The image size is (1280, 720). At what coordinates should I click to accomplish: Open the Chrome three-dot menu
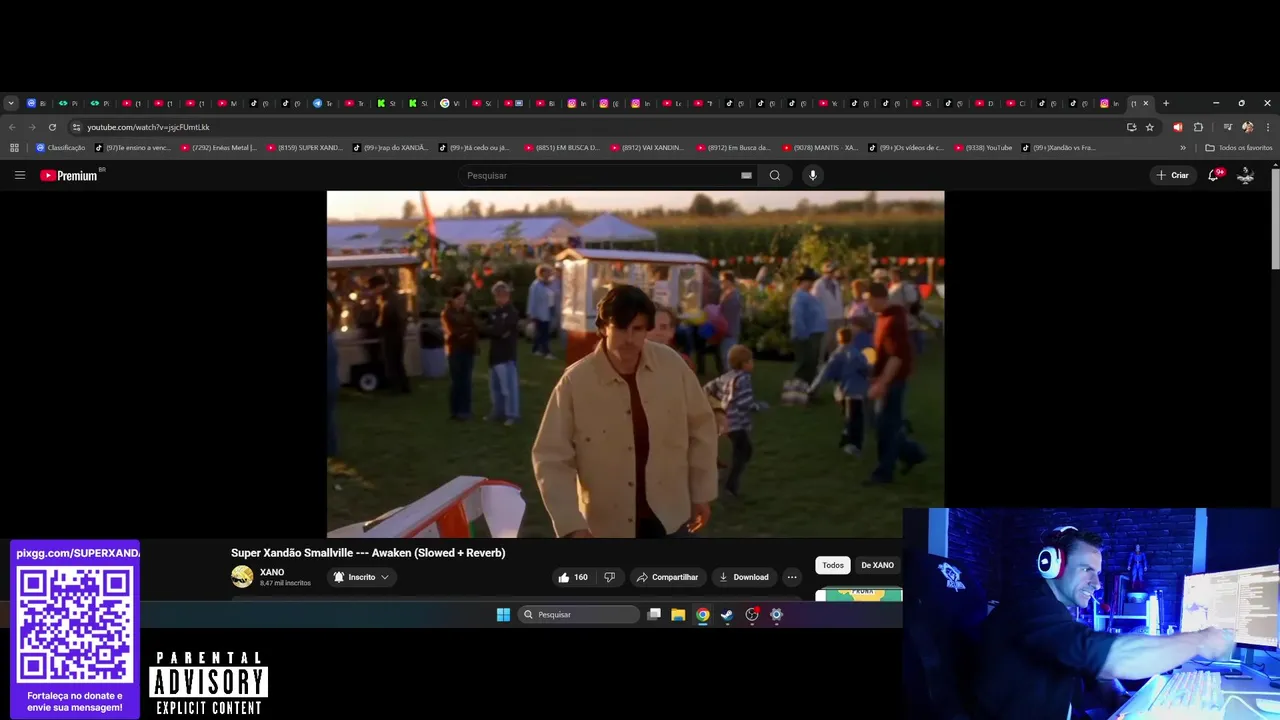point(1268,127)
